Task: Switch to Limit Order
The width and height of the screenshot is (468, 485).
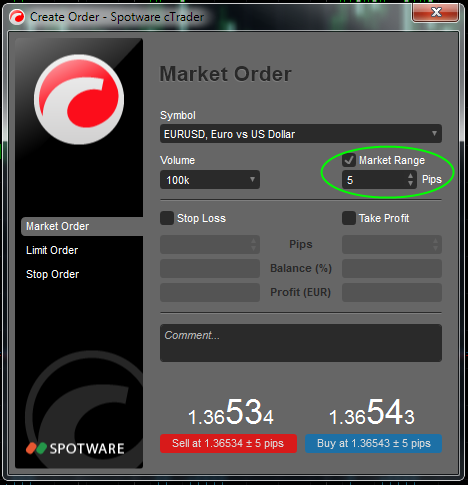Action: pos(52,250)
